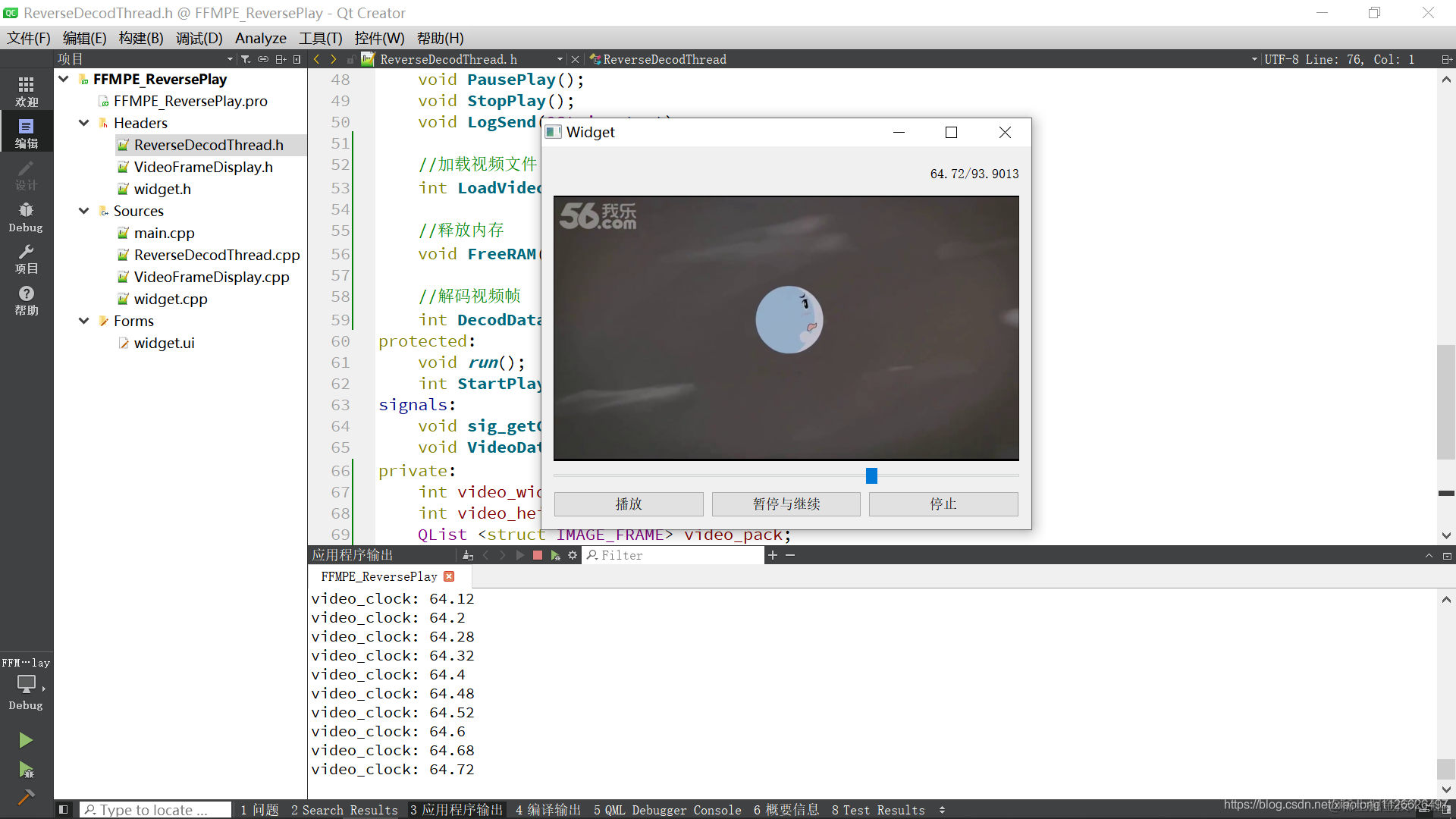Open the filter tree icon in project panel
1456x819 pixels.
click(246, 59)
